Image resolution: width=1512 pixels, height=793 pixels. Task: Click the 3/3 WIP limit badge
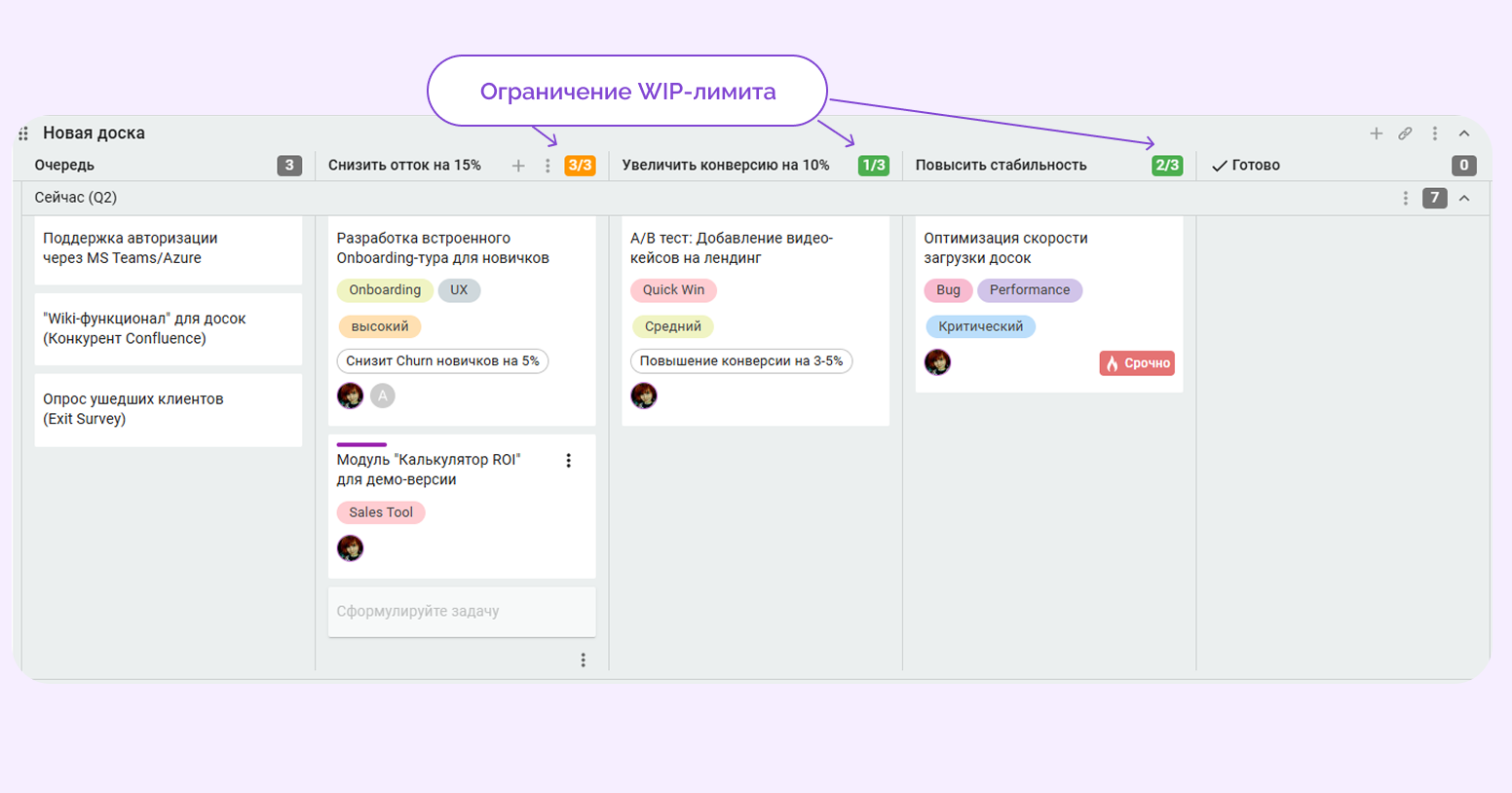pyautogui.click(x=580, y=166)
